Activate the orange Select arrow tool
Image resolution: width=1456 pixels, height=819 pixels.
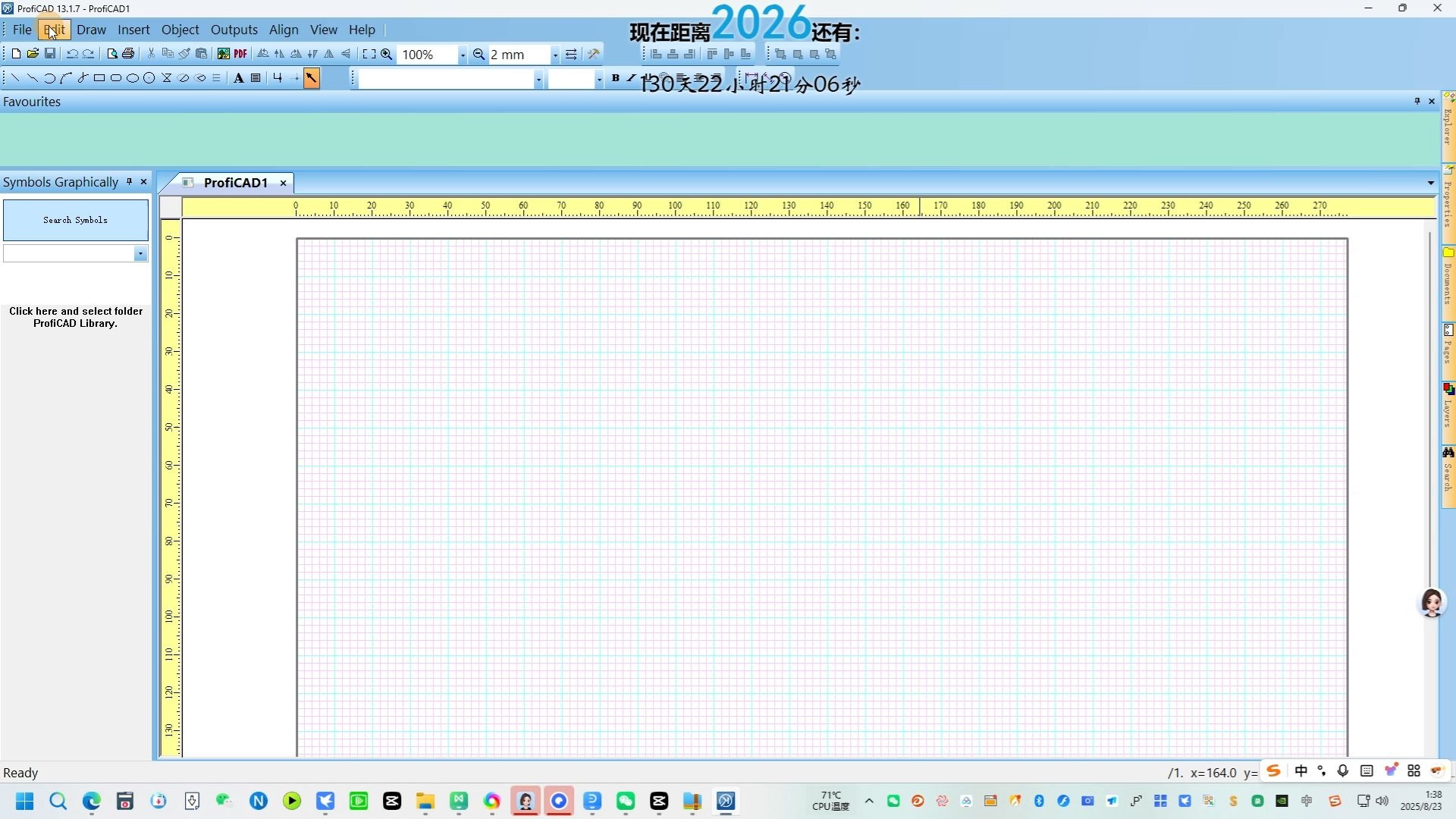click(312, 77)
